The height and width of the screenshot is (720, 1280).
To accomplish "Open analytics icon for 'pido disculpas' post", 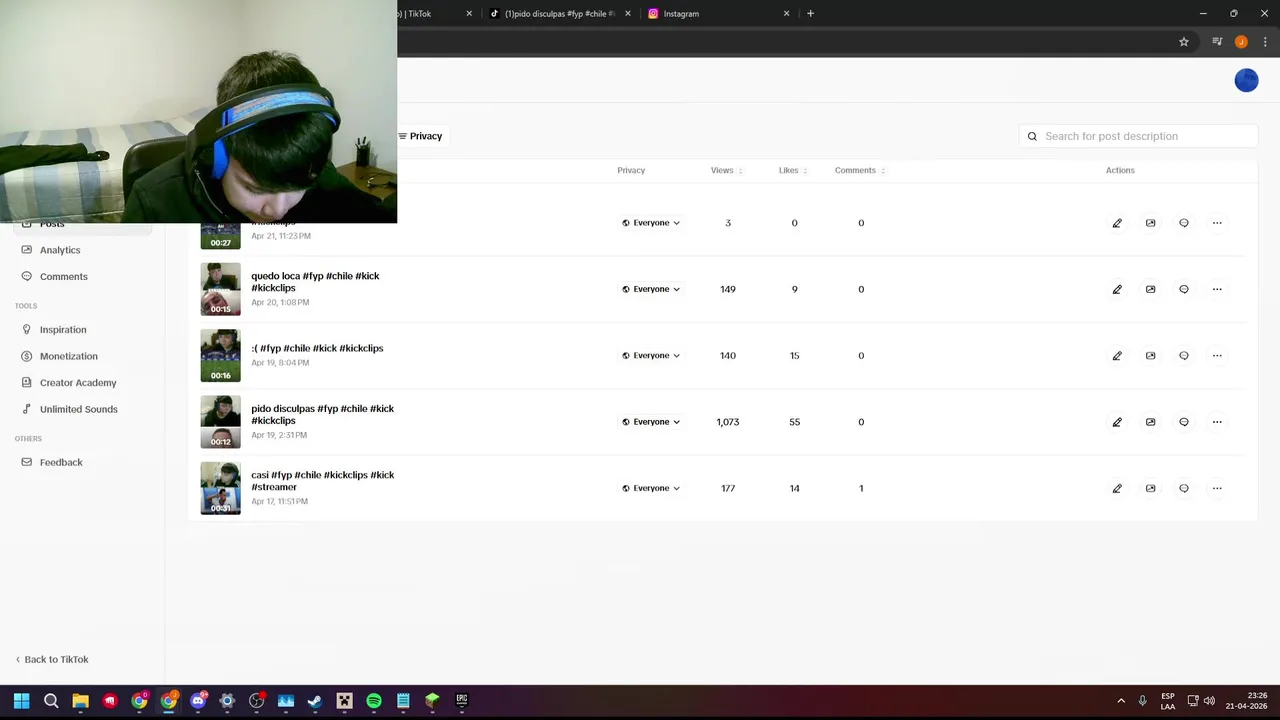I will [x=1150, y=422].
